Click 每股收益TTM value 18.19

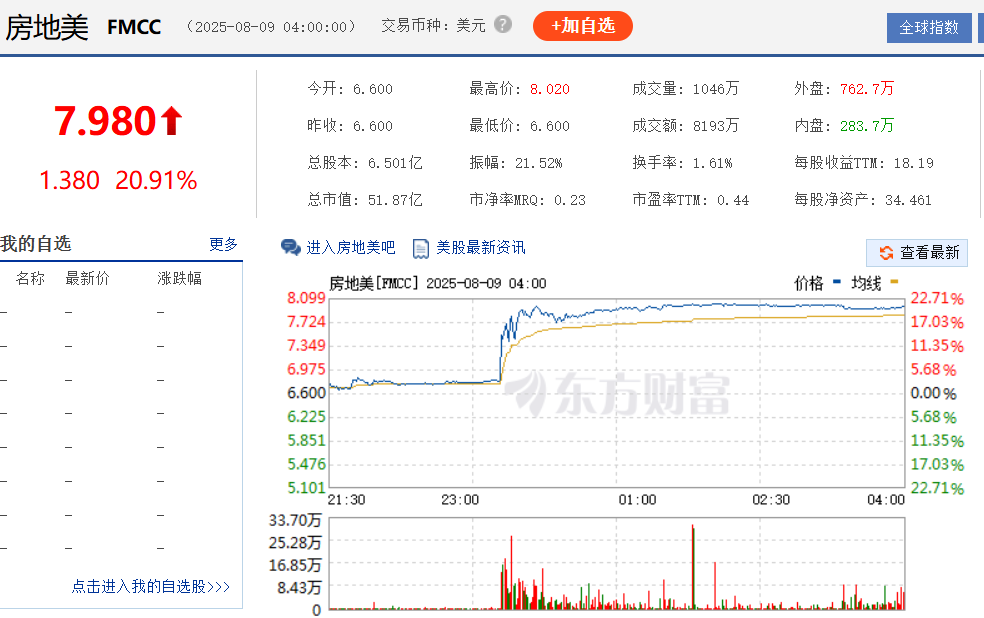914,163
